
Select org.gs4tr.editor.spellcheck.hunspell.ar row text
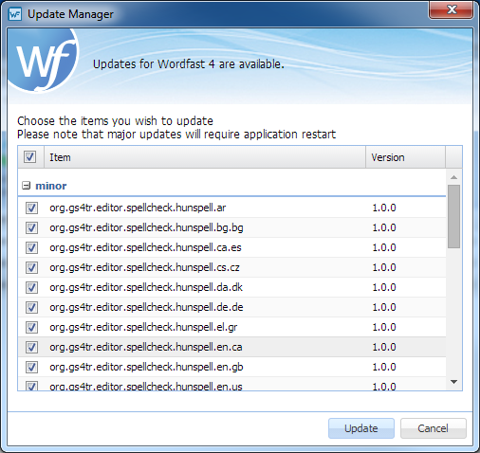pos(138,208)
